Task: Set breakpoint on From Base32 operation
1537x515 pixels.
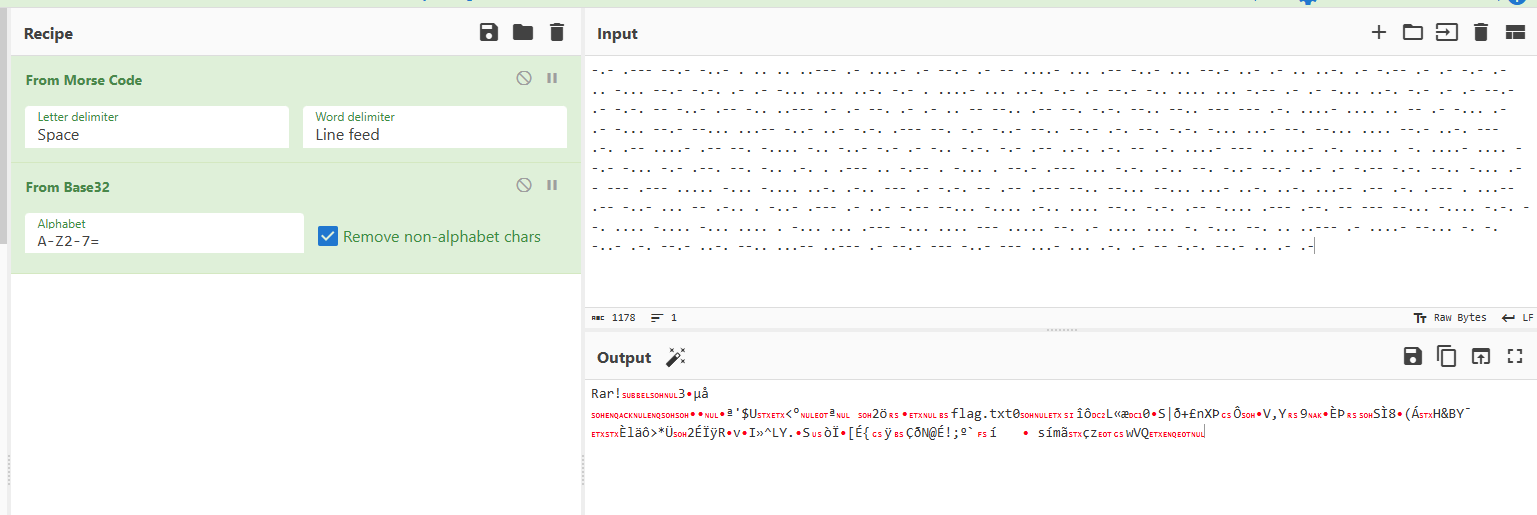Action: point(552,186)
